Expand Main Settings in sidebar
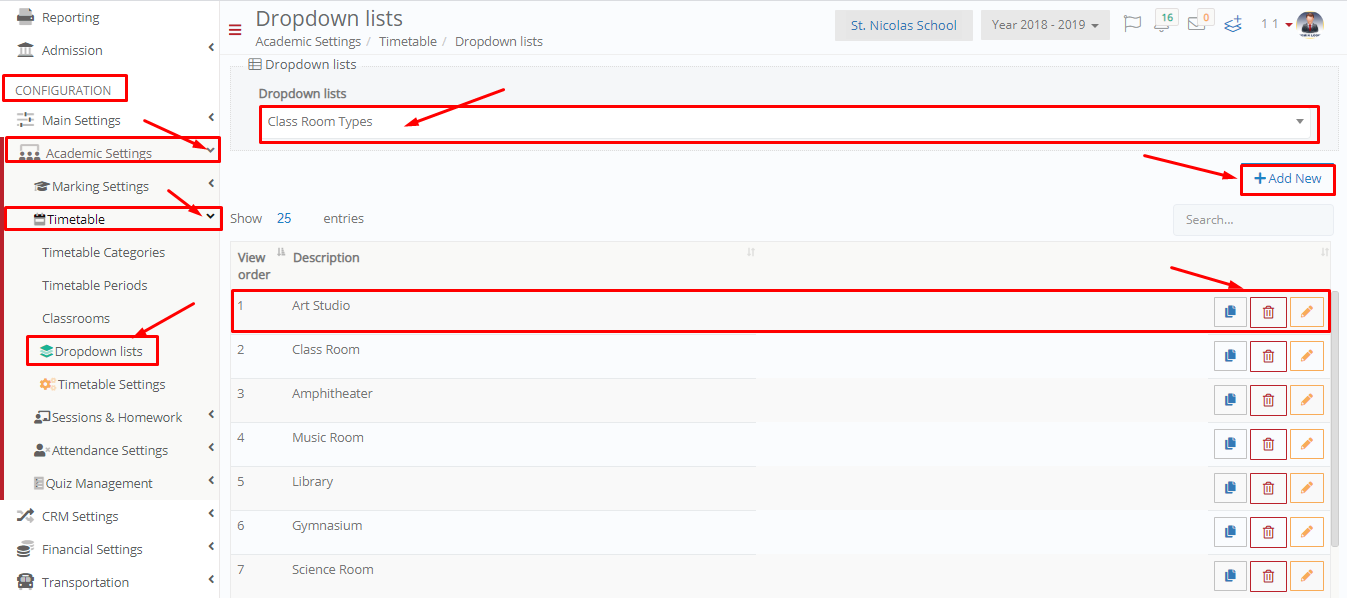This screenshot has width=1347, height=598. point(110,120)
